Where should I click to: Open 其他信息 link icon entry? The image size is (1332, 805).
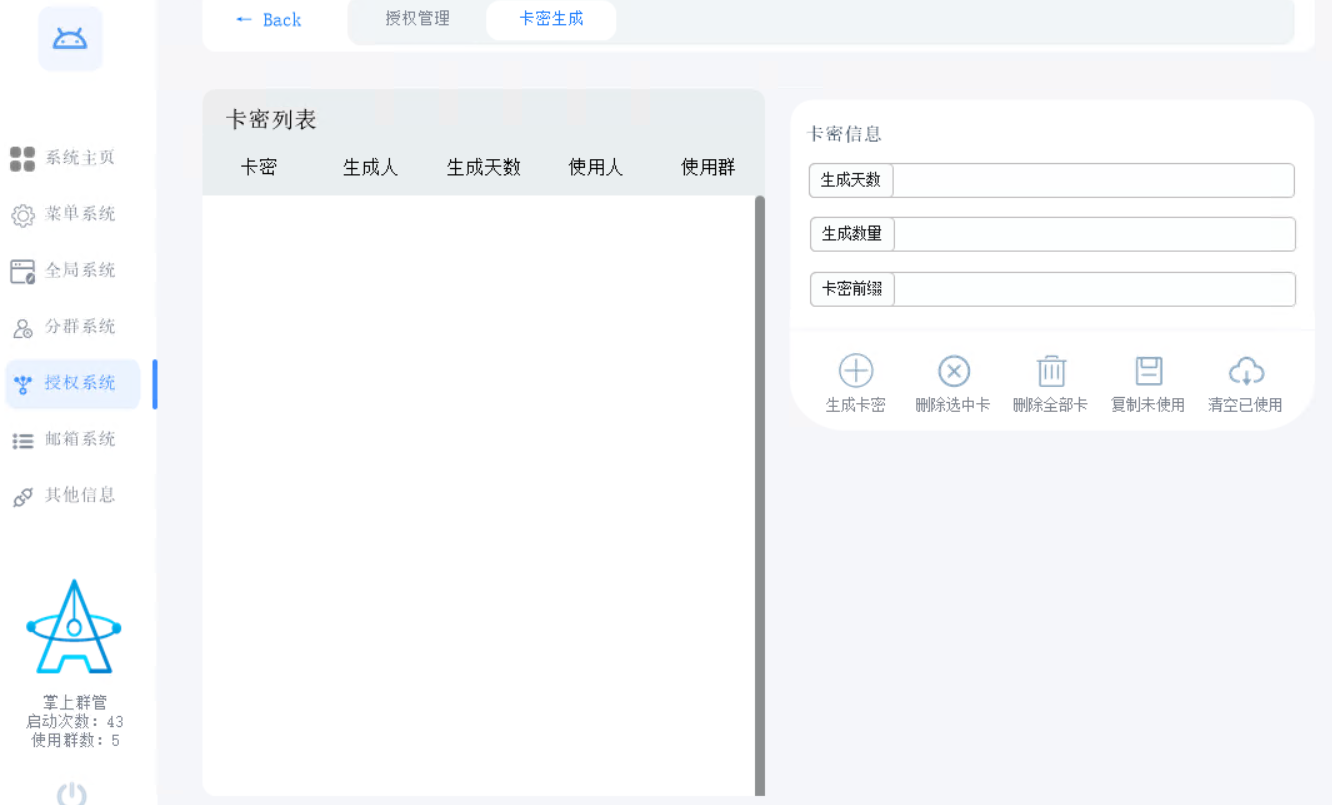click(x=63, y=495)
